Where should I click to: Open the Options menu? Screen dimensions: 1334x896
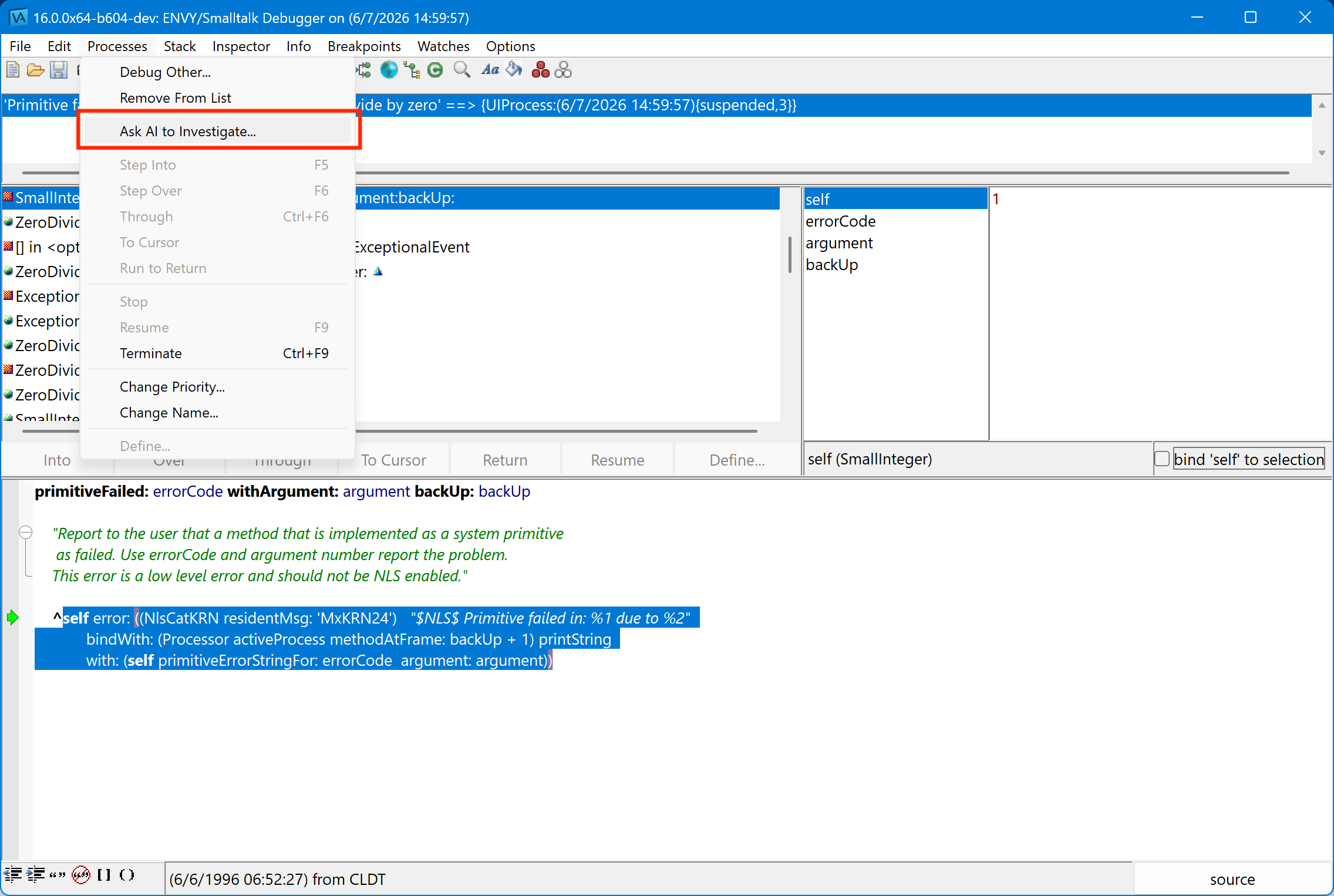[x=510, y=46]
